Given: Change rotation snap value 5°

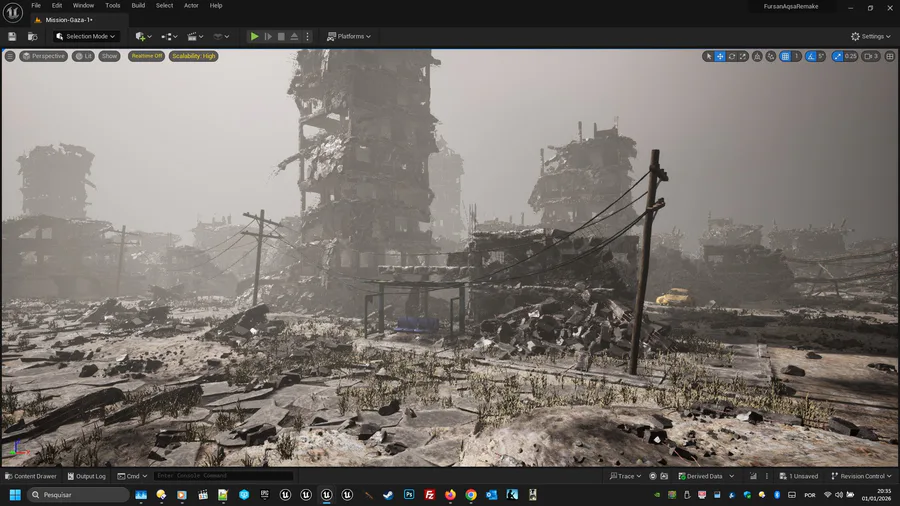Looking at the screenshot, I should 821,56.
